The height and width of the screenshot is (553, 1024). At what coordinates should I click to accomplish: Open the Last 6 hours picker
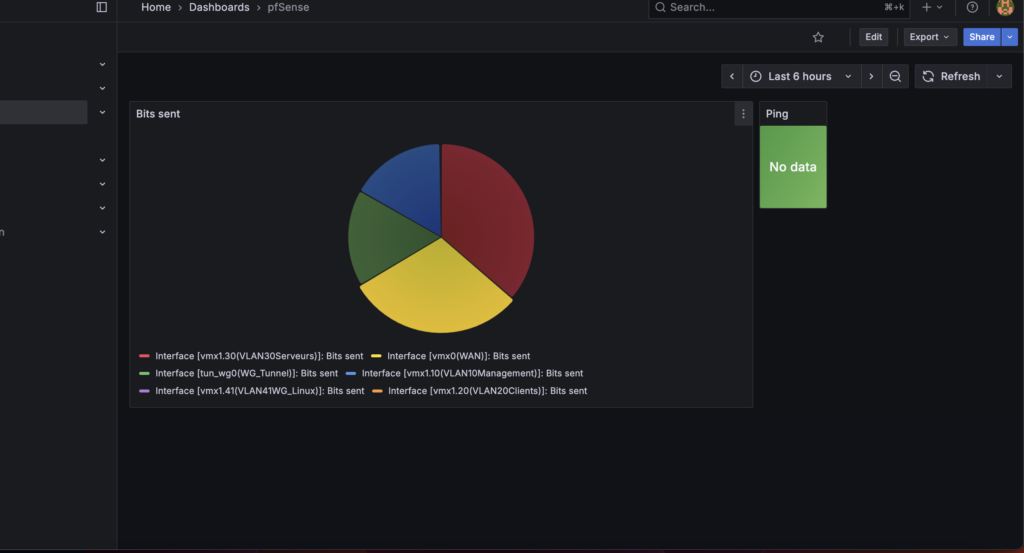801,76
